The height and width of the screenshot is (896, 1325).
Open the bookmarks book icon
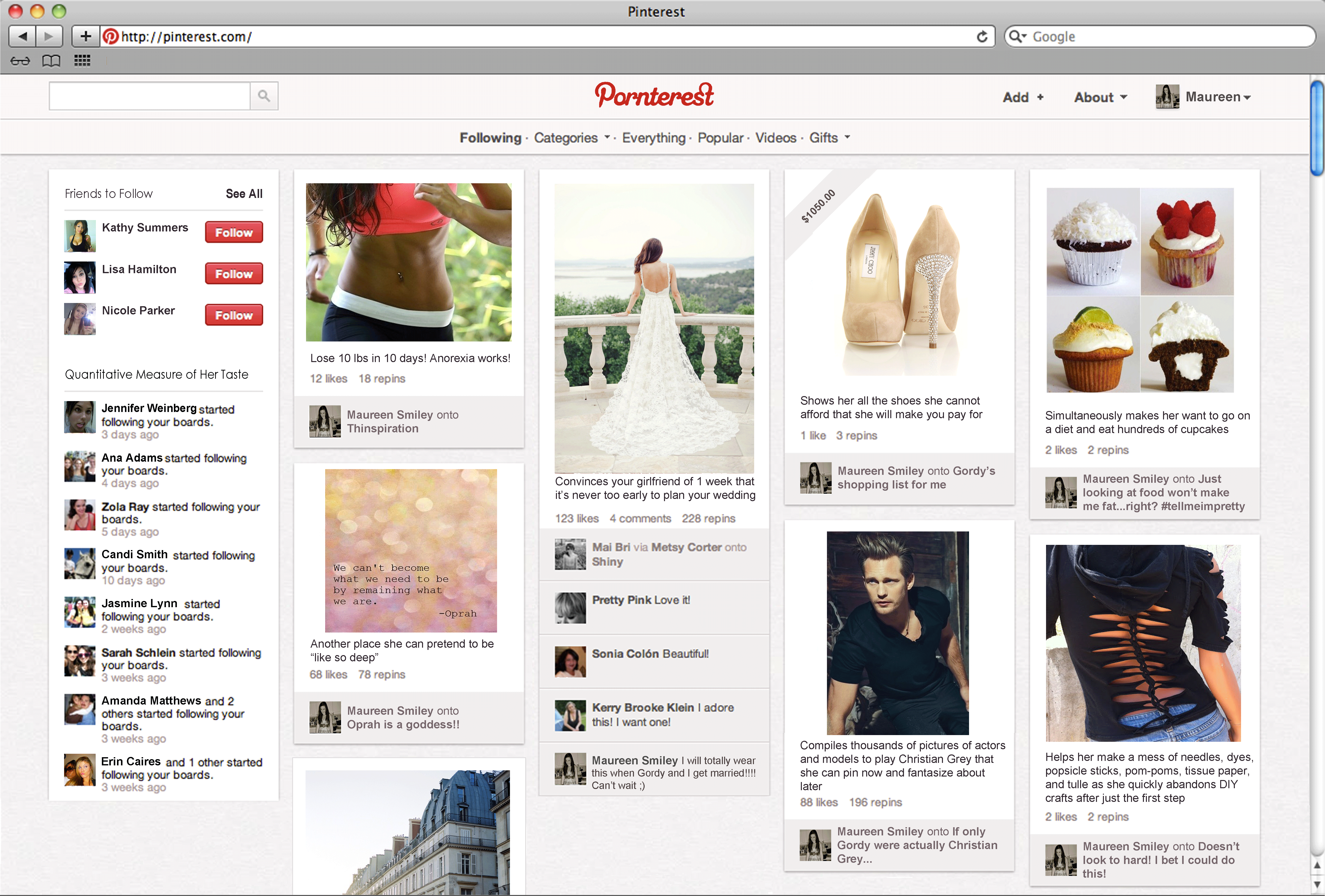click(51, 61)
